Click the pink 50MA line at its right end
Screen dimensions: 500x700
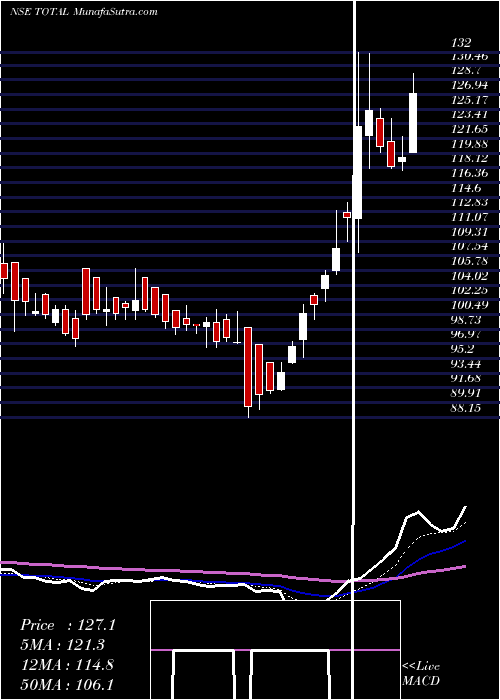pyautogui.click(x=464, y=567)
